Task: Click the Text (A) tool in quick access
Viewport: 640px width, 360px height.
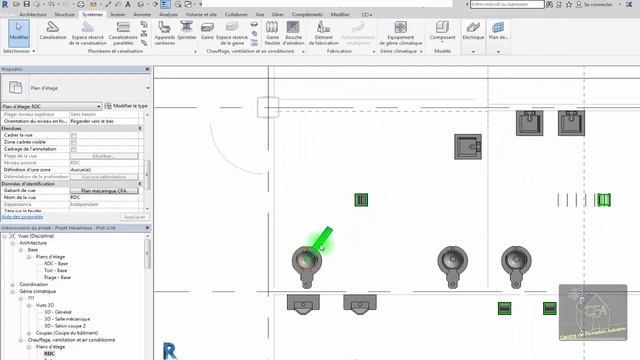Action: (x=128, y=4)
